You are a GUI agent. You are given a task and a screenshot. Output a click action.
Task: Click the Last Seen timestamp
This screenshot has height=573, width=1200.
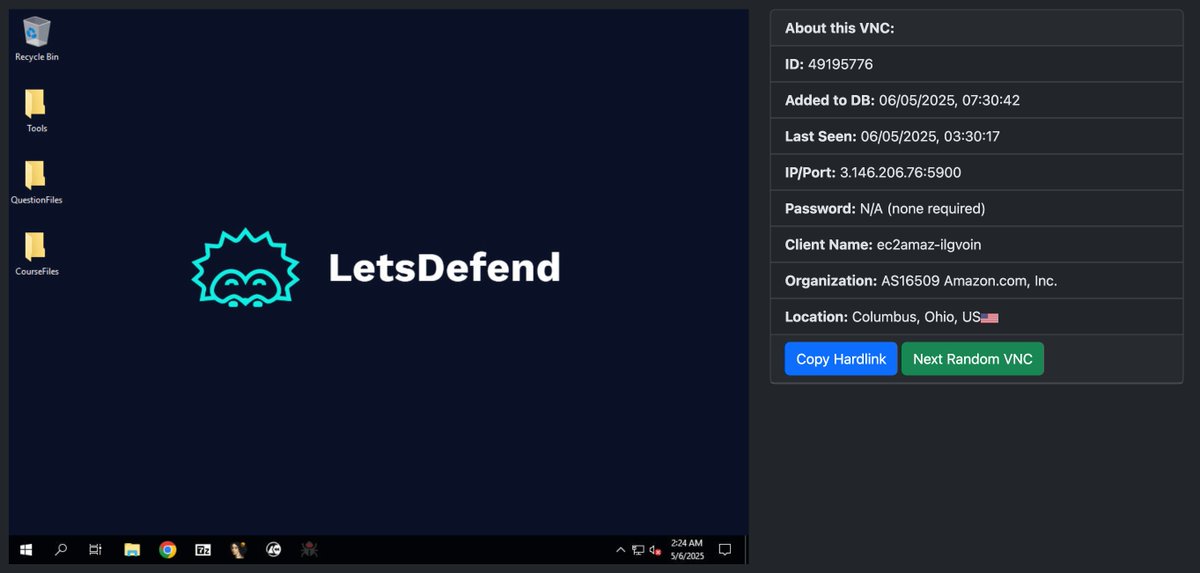coord(929,136)
